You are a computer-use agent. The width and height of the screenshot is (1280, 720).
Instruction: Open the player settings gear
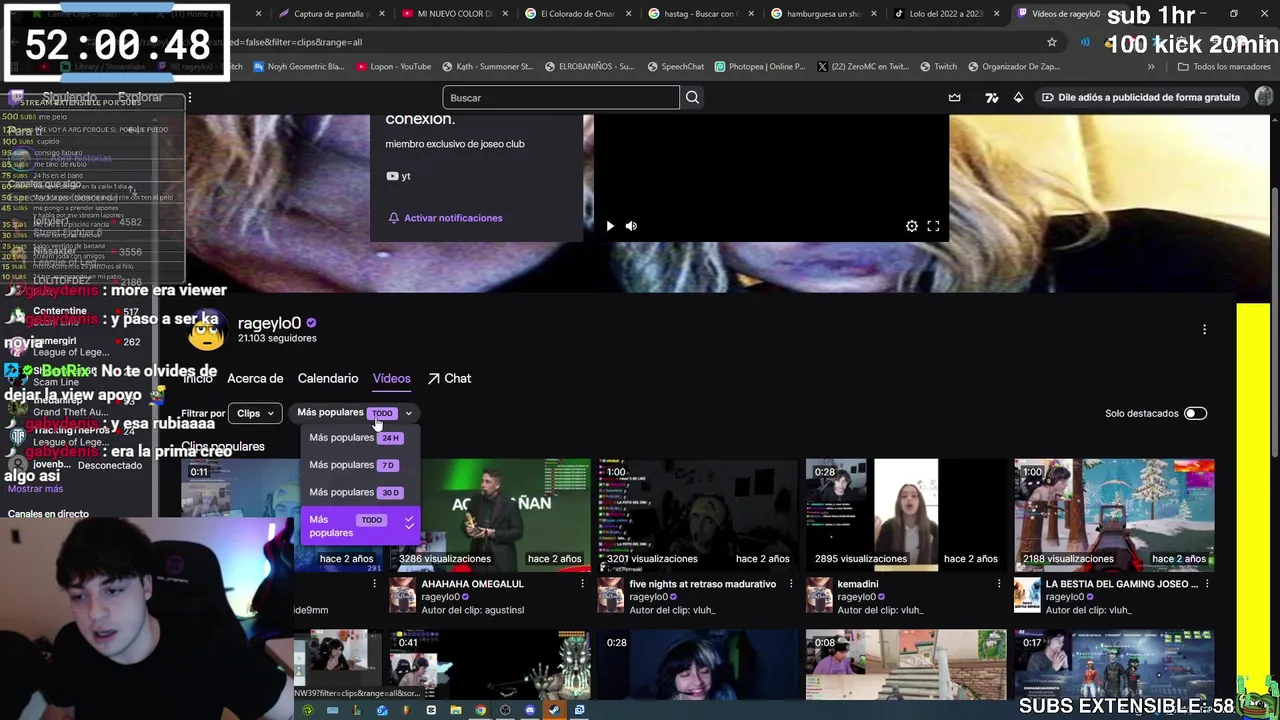[912, 226]
